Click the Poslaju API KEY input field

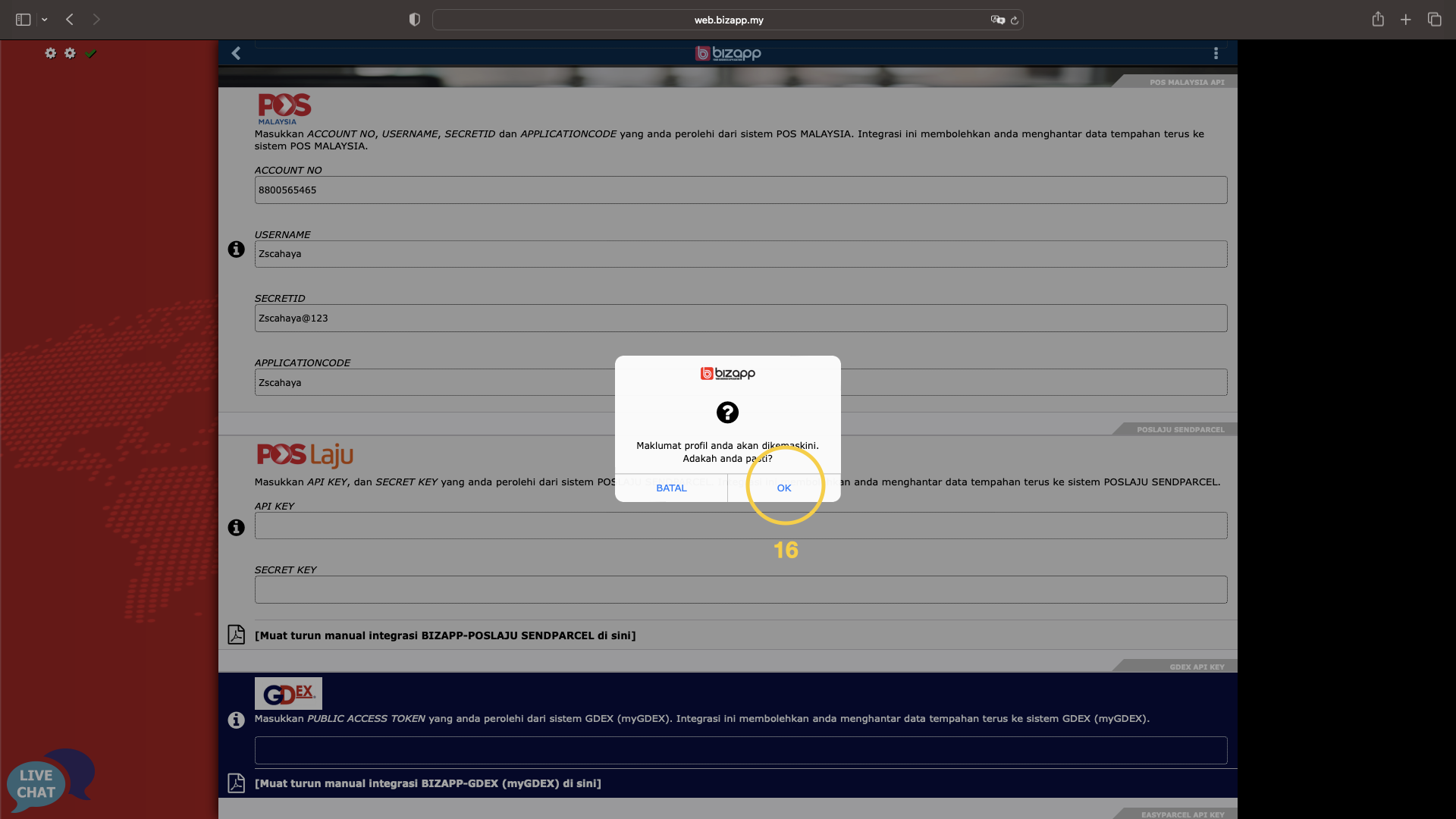[x=741, y=526]
